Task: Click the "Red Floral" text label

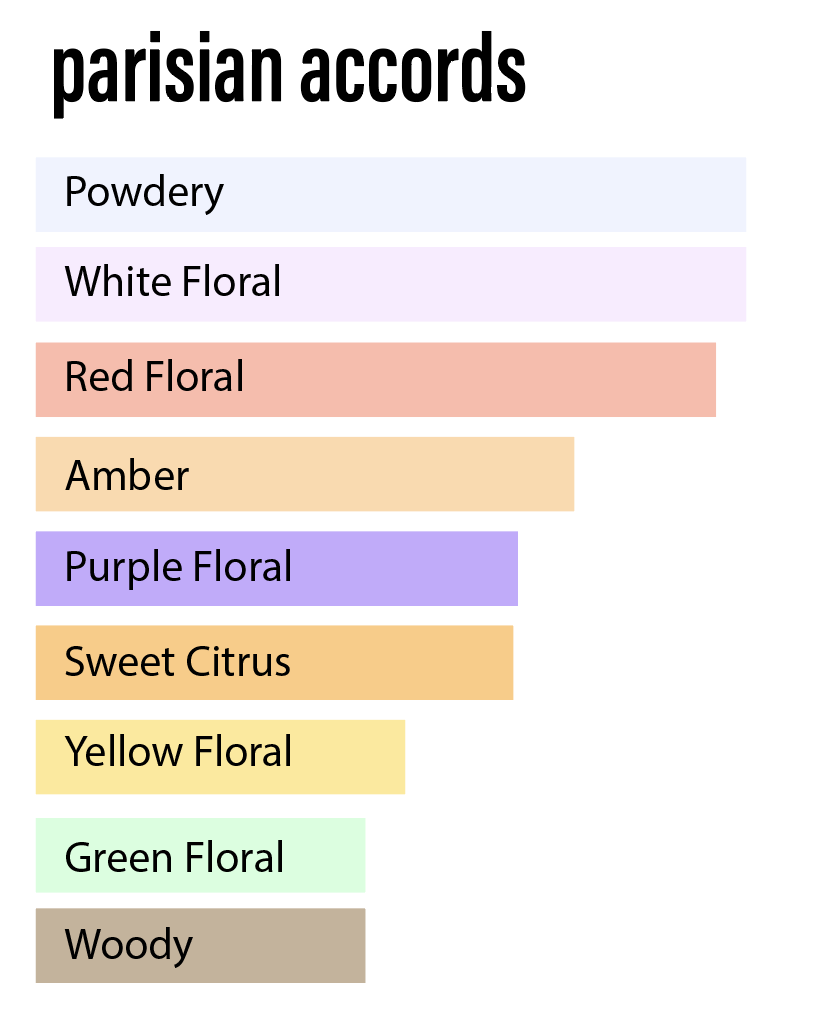Action: click(x=154, y=377)
